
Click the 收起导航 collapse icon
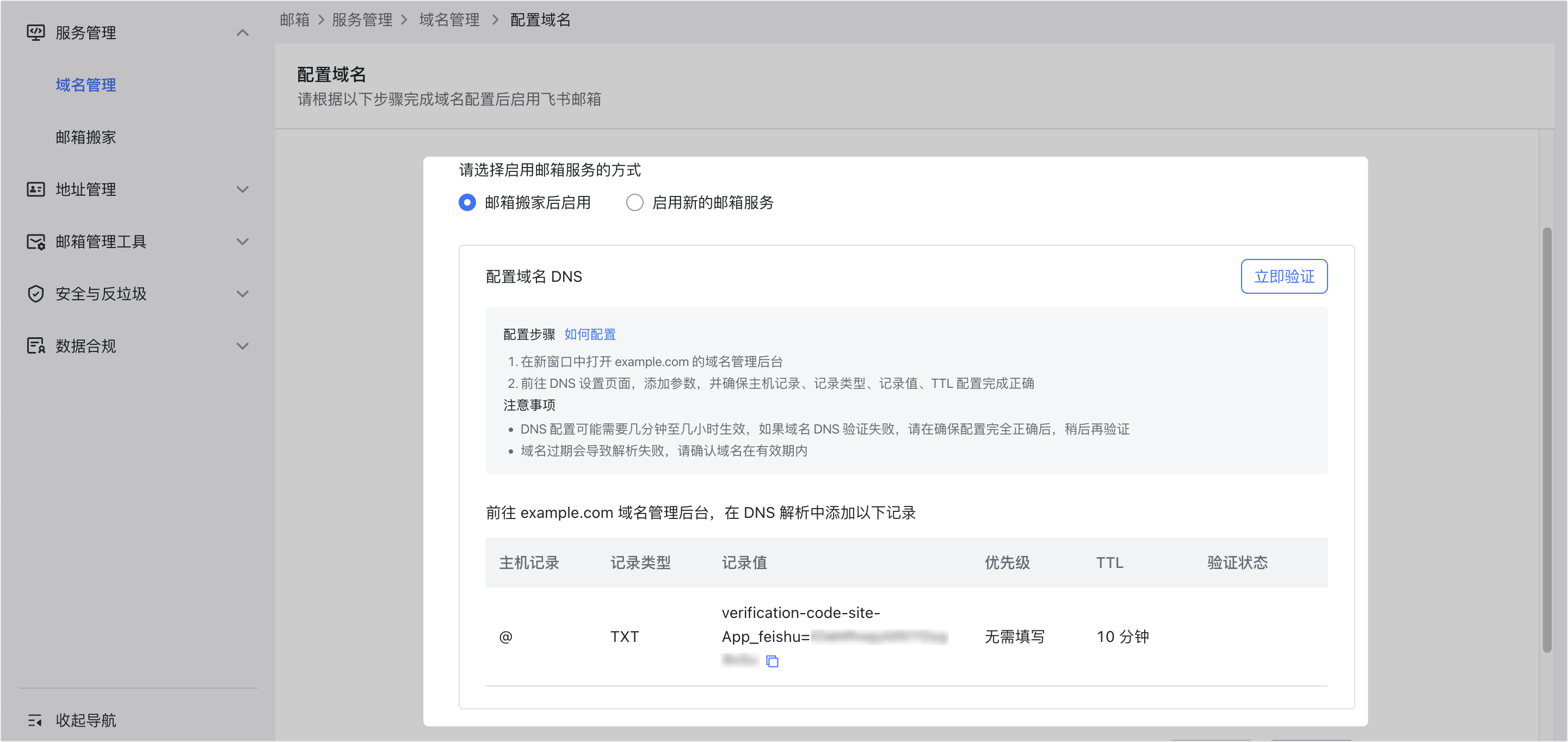pyautogui.click(x=35, y=720)
